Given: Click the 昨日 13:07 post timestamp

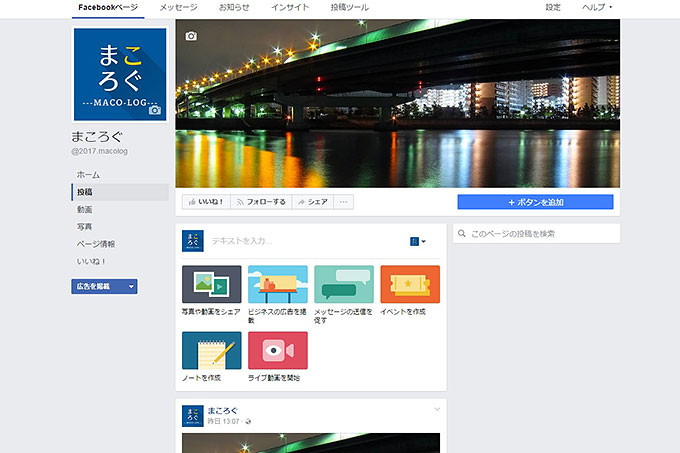Looking at the screenshot, I should point(223,421).
